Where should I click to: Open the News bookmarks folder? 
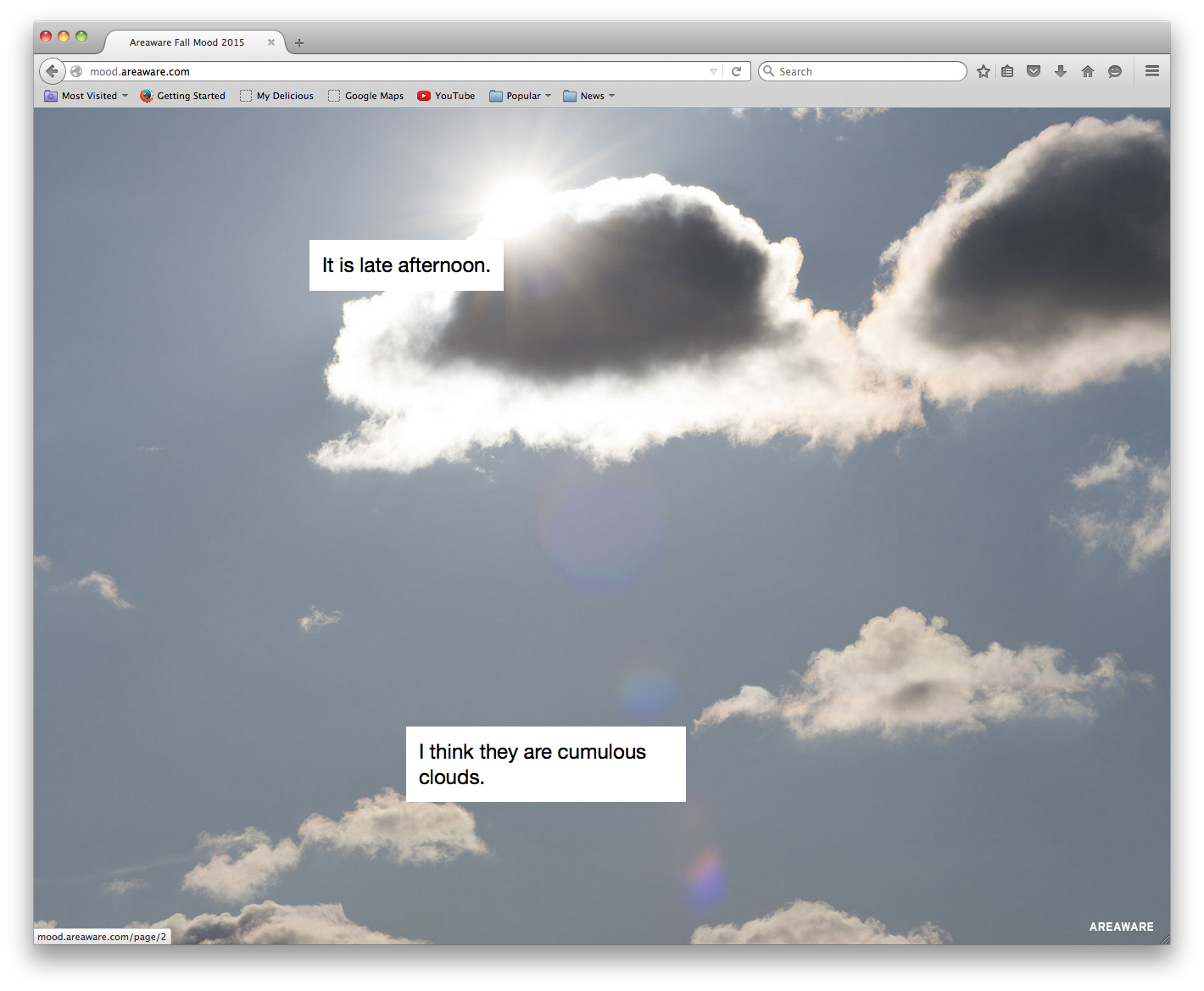click(x=589, y=96)
